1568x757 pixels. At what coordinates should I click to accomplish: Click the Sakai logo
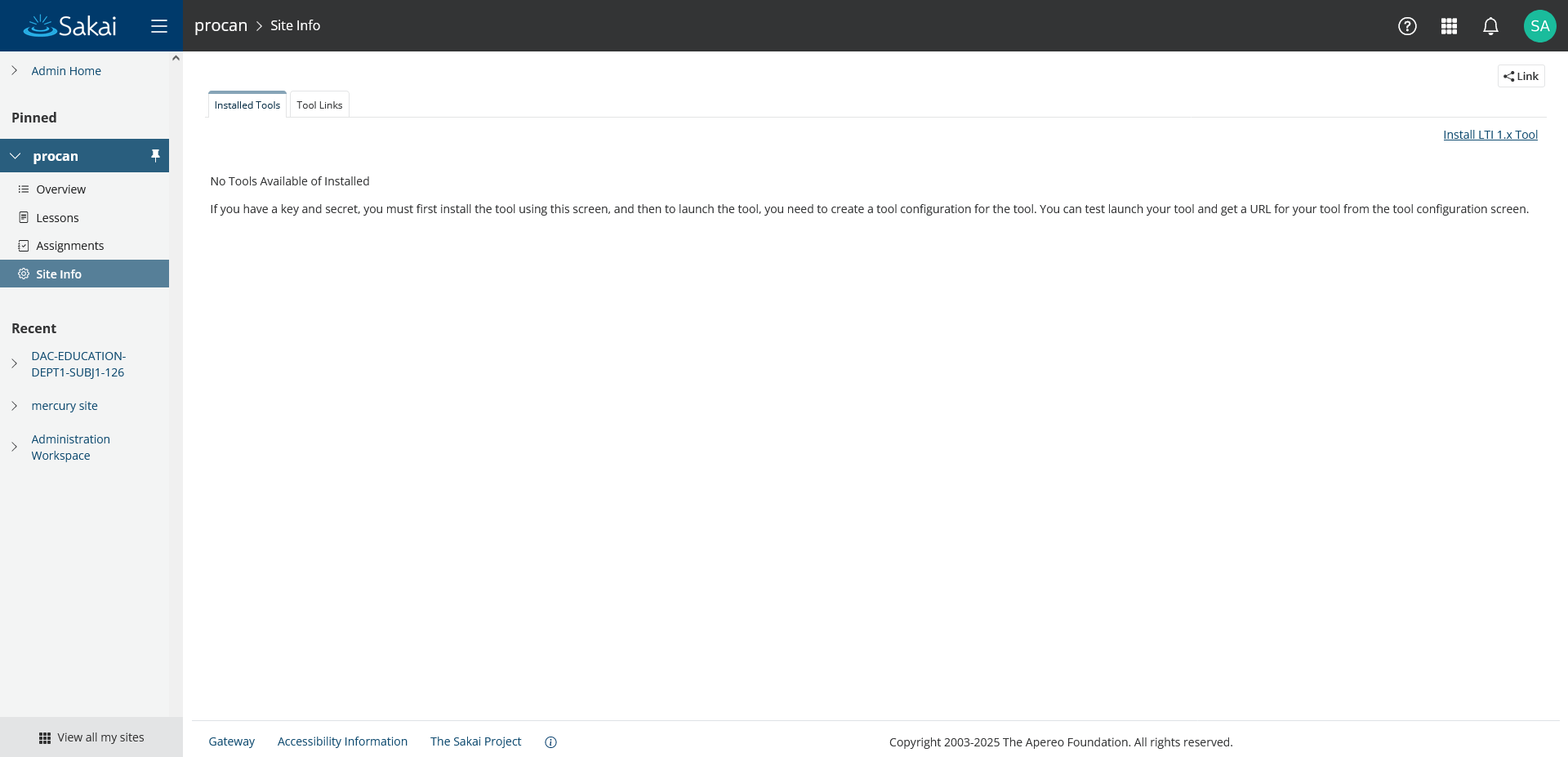coord(70,26)
